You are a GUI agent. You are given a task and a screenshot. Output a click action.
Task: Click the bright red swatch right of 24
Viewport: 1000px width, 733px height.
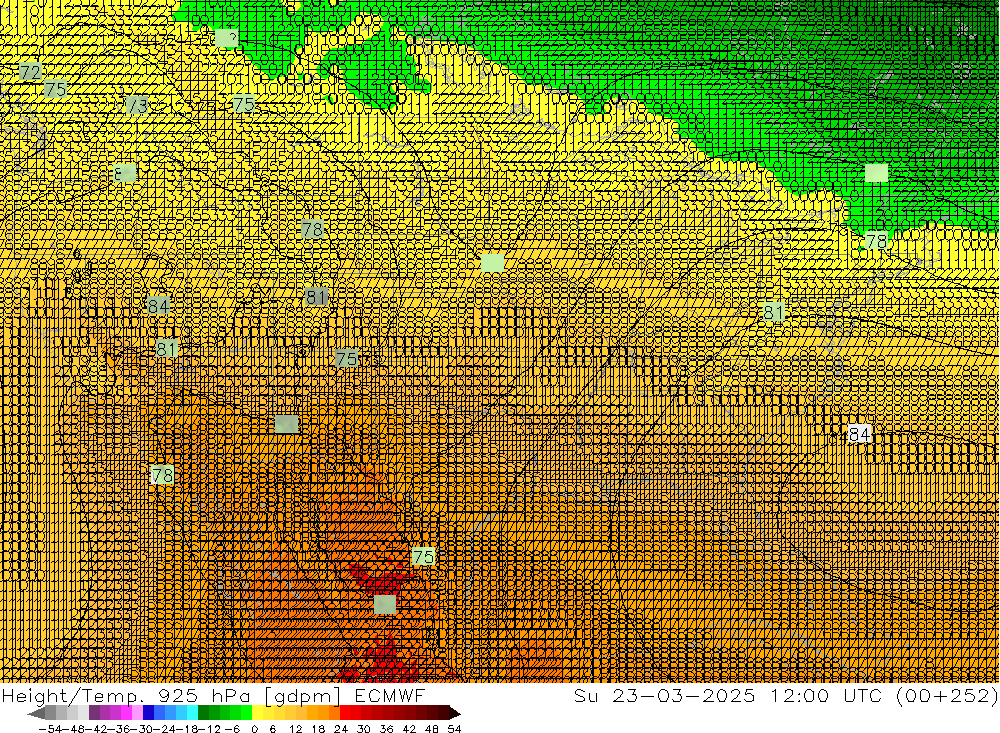pos(345,713)
